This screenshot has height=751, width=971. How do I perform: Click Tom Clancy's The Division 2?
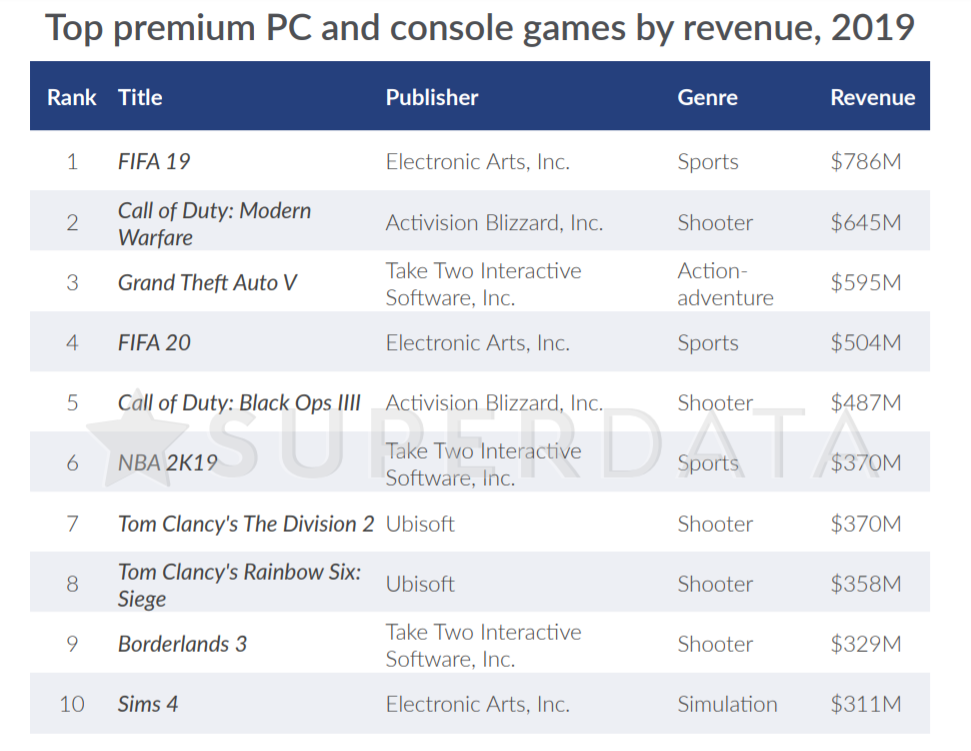coord(246,524)
